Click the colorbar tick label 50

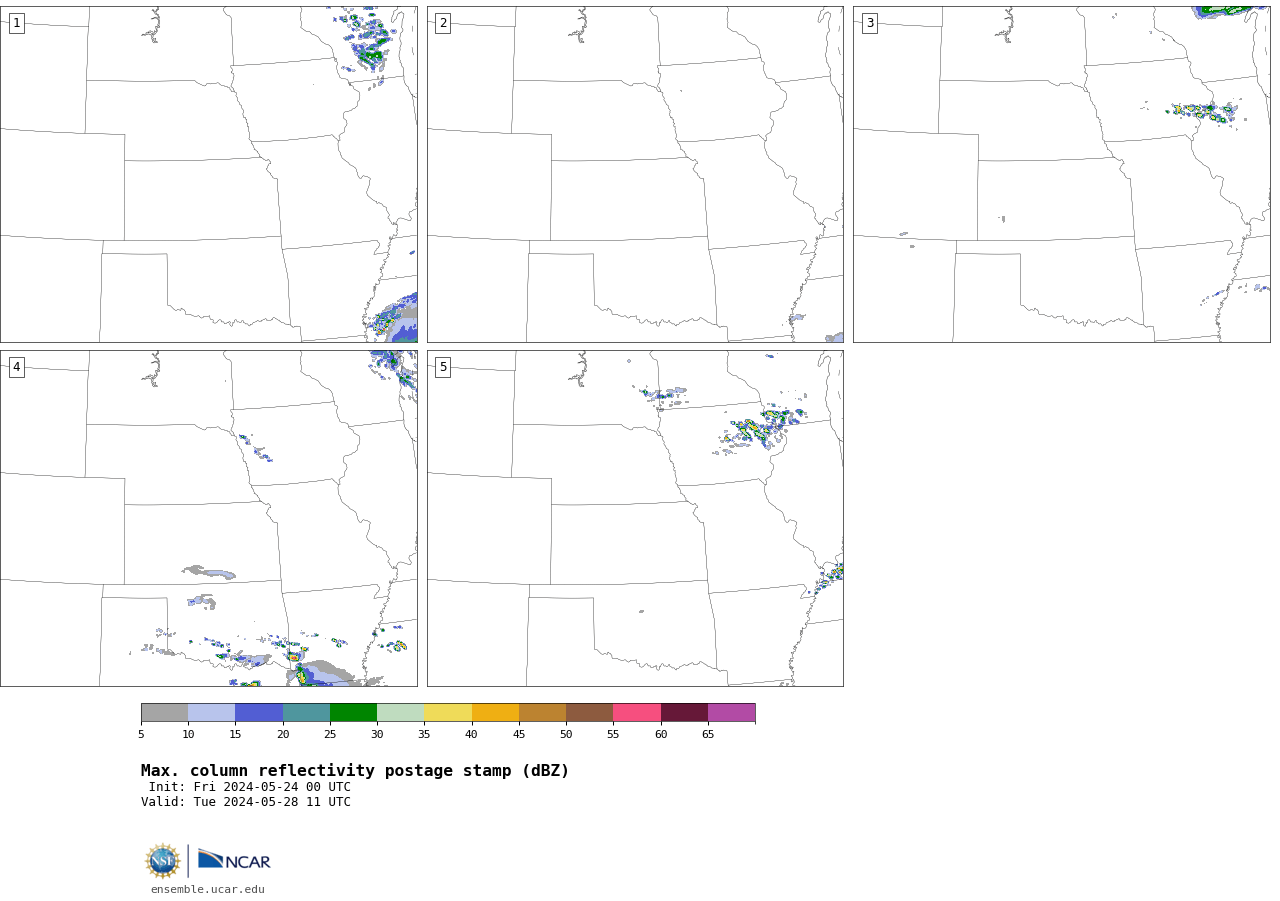(566, 735)
